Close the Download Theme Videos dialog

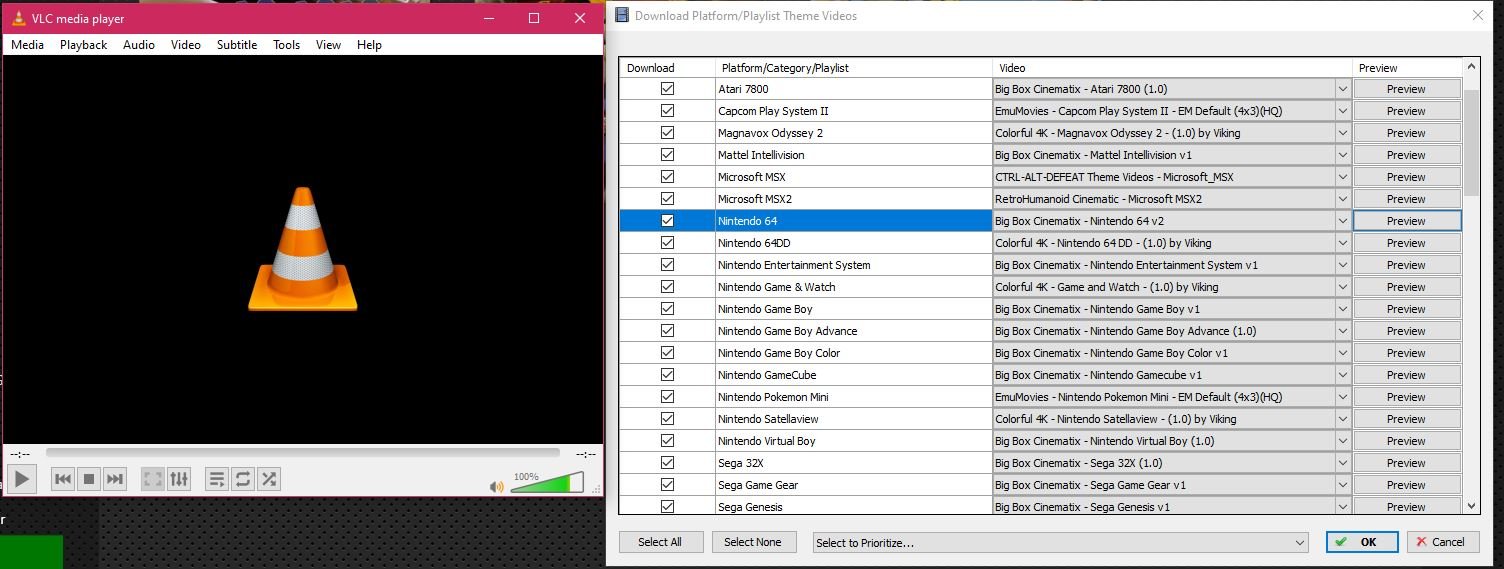tap(1478, 15)
